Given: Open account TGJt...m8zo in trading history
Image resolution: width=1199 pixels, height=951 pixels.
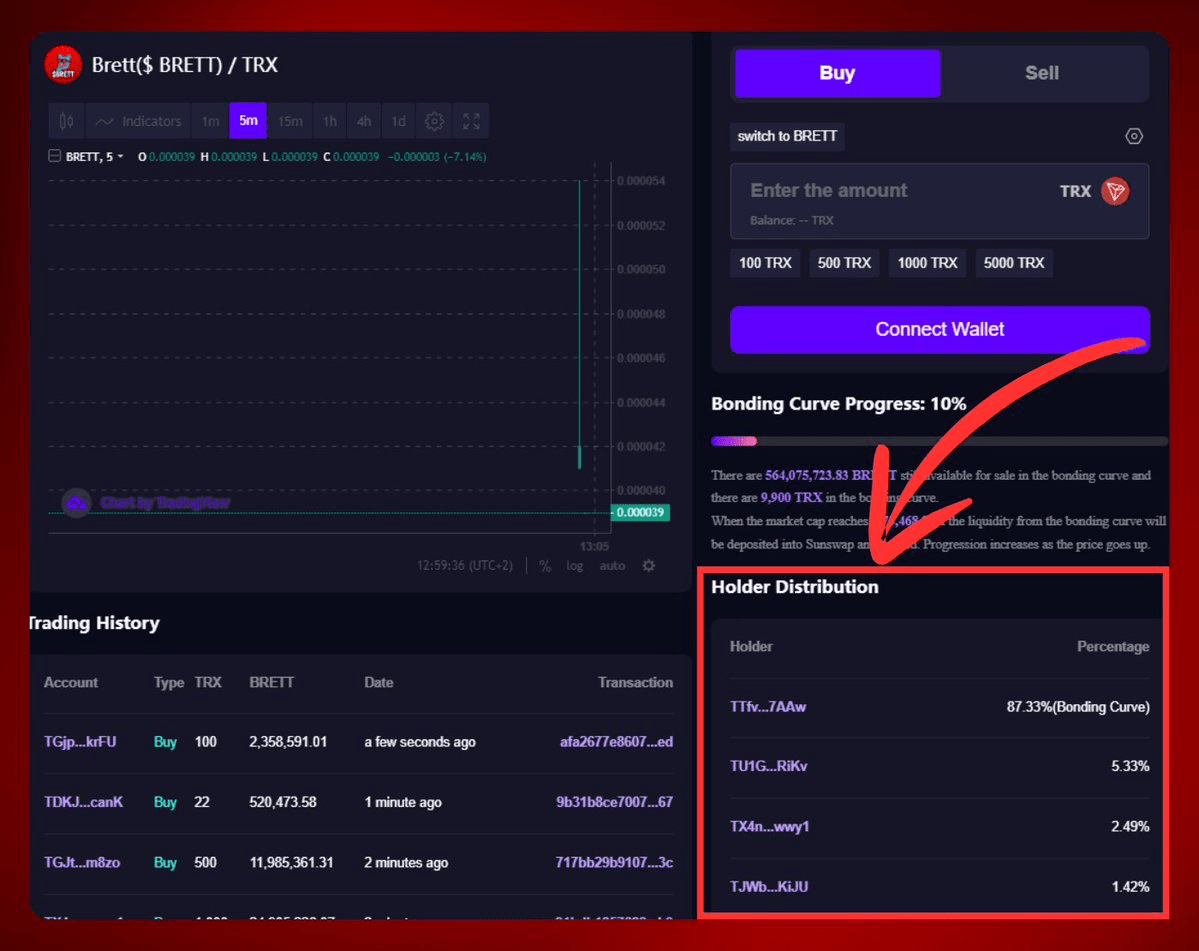Looking at the screenshot, I should pos(82,862).
